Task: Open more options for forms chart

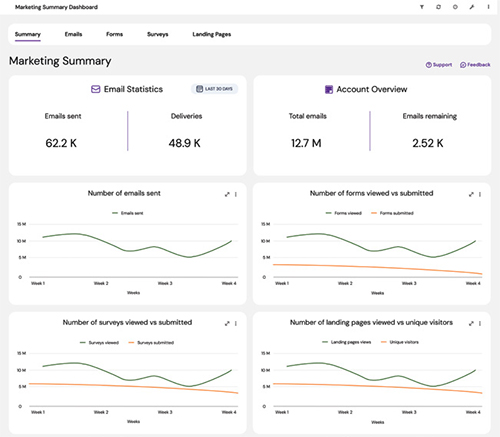Action: tap(480, 194)
